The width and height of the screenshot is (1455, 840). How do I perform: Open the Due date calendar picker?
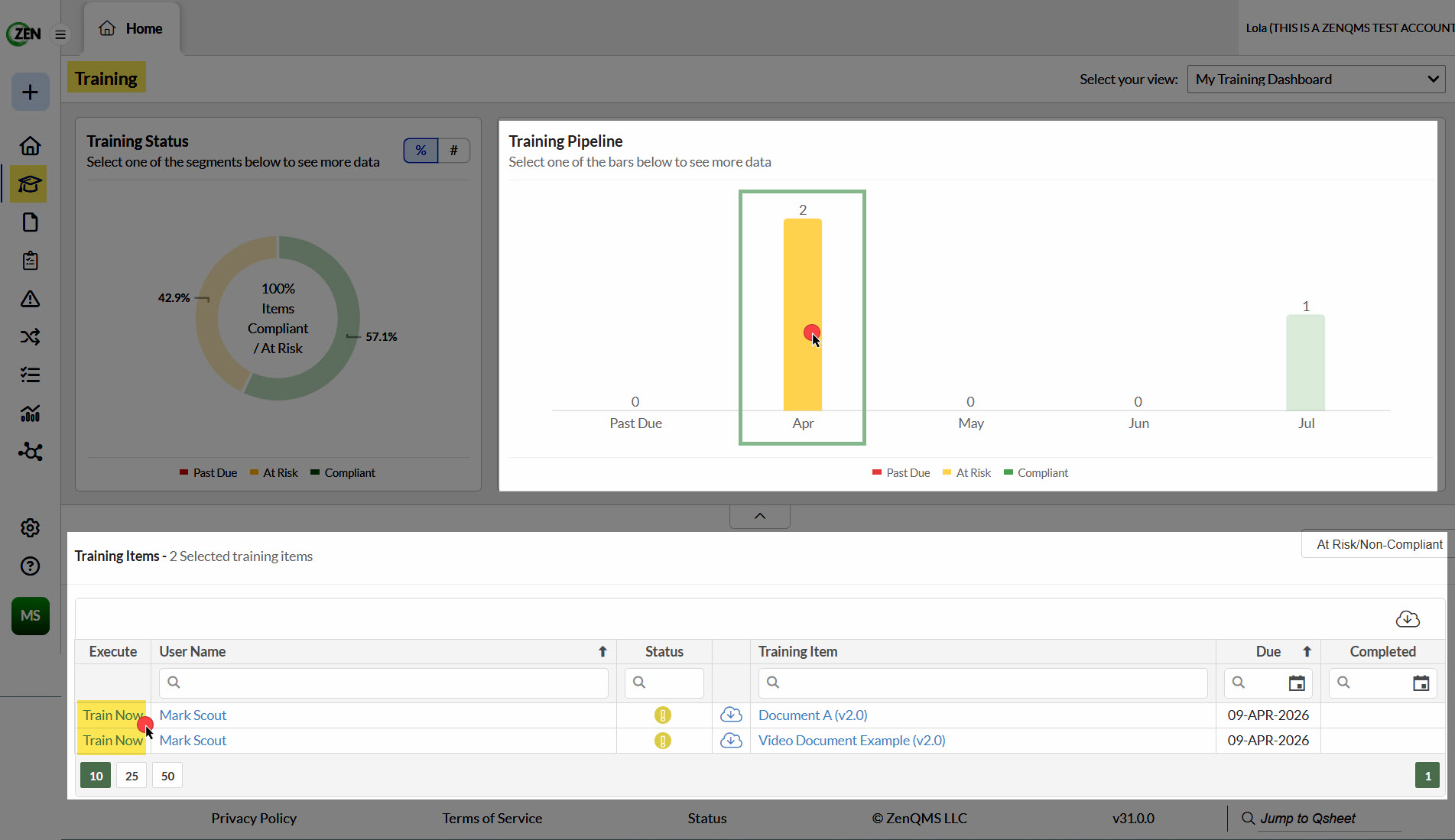point(1297,683)
